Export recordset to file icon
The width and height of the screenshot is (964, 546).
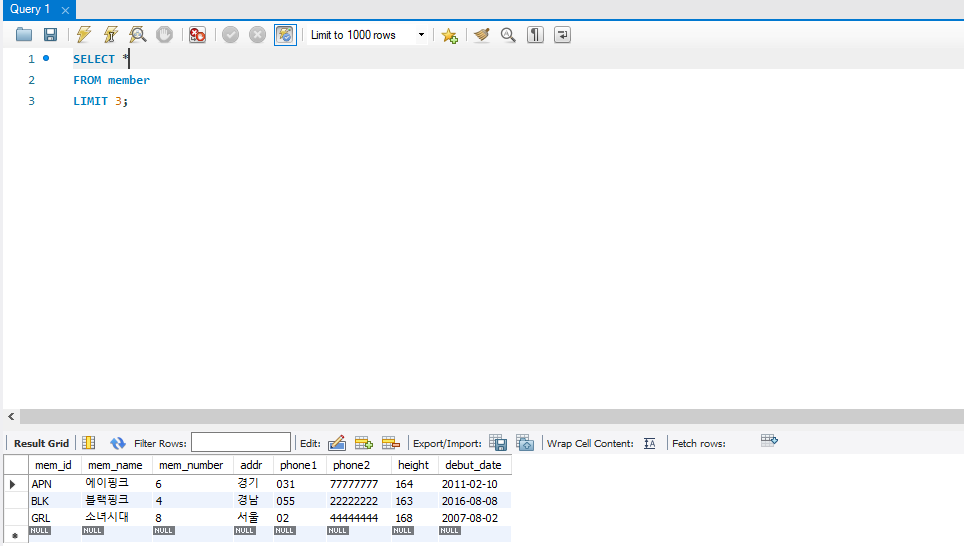[x=498, y=442]
